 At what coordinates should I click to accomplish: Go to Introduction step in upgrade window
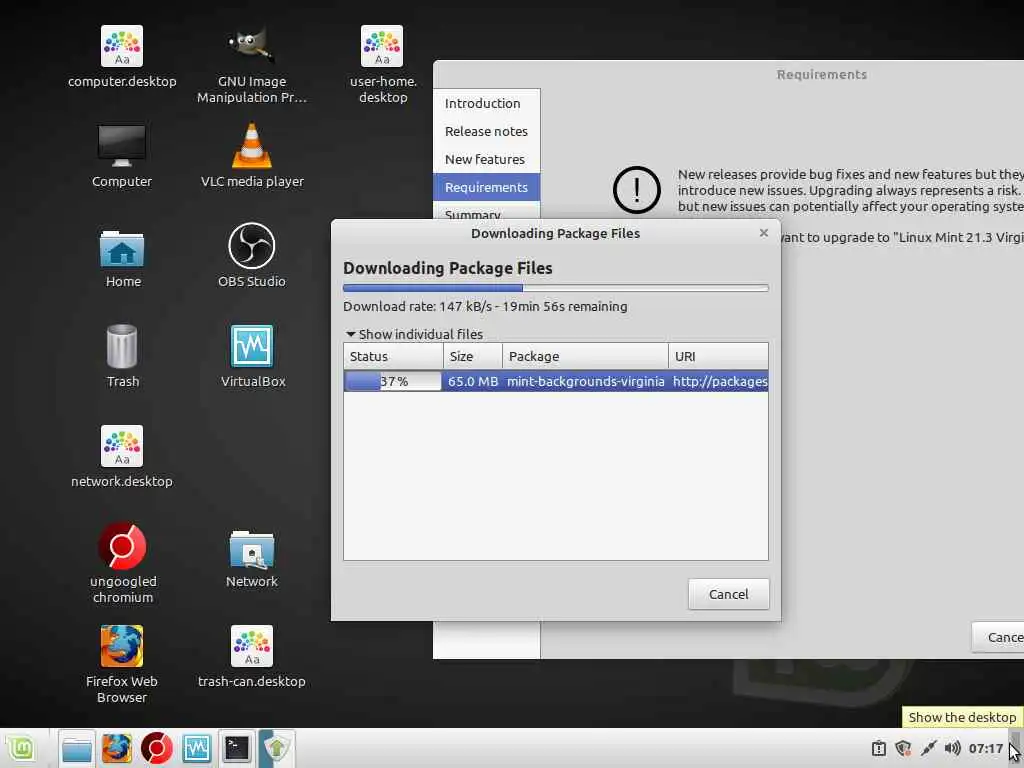point(487,103)
